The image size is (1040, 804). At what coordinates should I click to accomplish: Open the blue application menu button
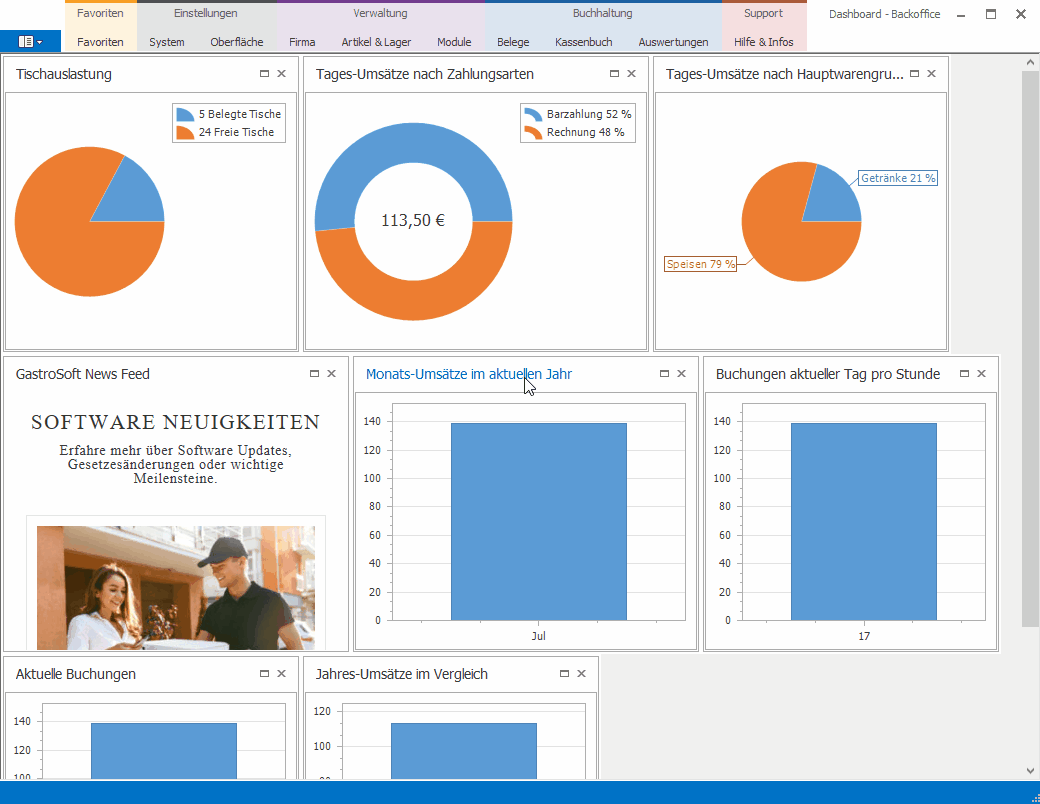31,41
